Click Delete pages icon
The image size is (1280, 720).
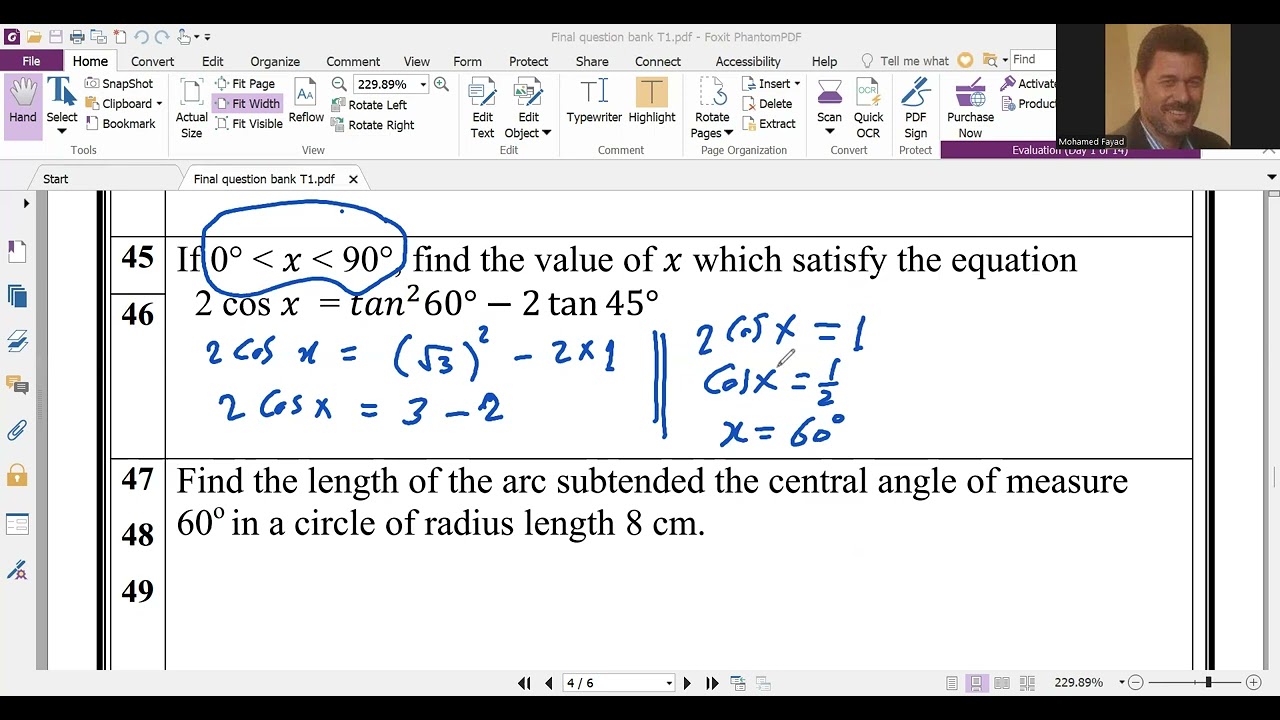click(767, 104)
